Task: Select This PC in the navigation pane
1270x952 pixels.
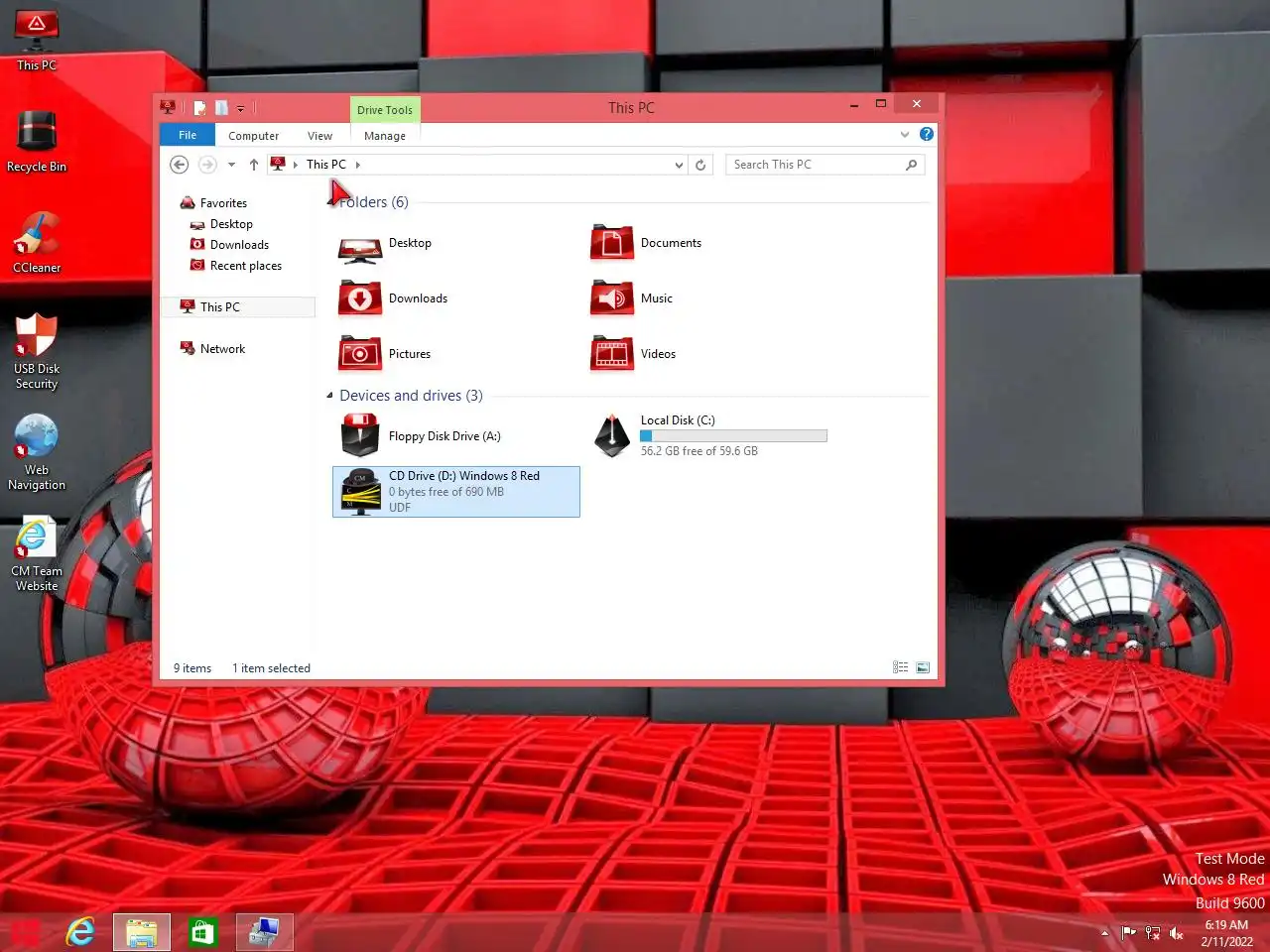Action: click(x=238, y=307)
